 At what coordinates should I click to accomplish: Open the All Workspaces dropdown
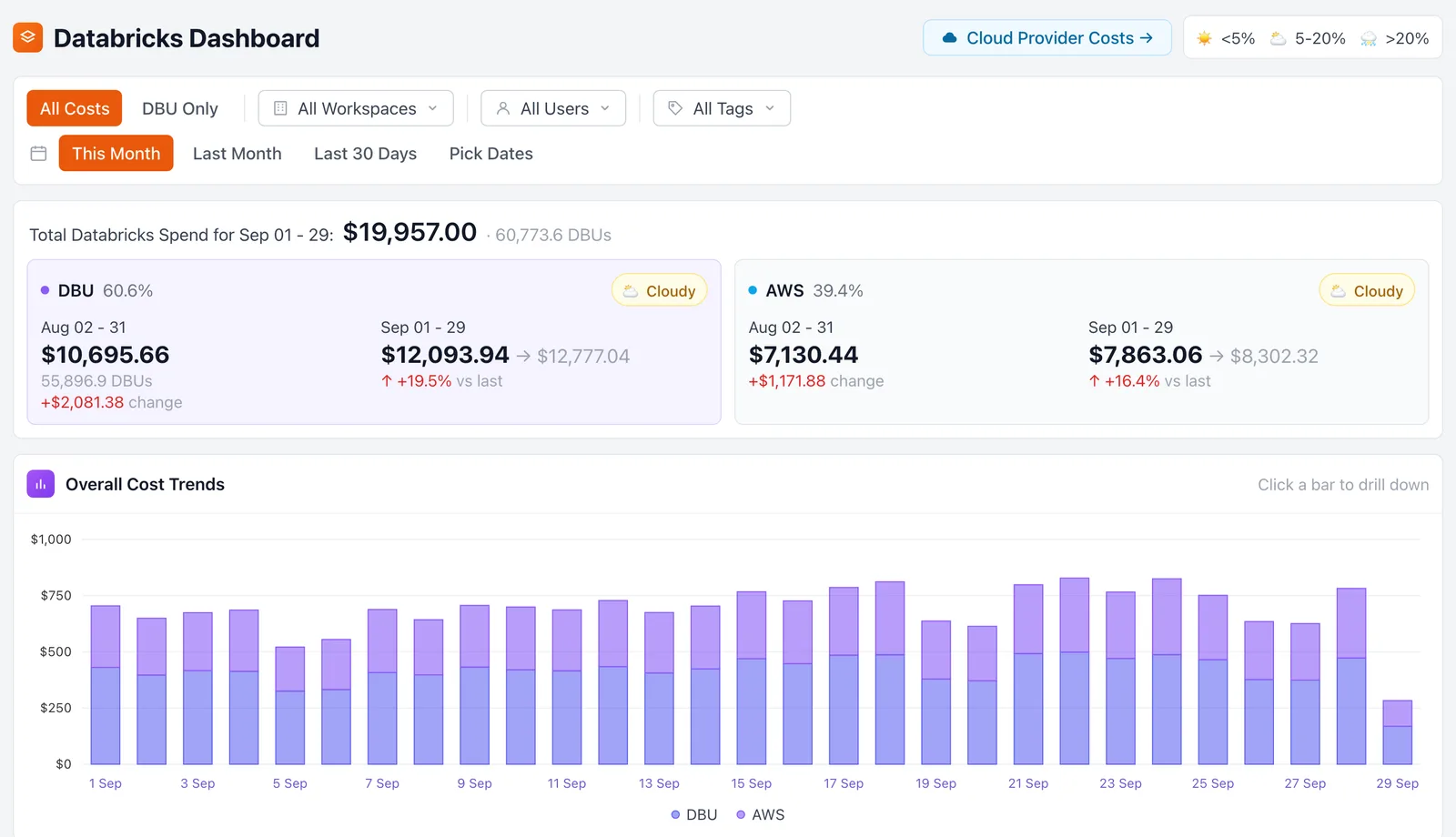[x=356, y=108]
